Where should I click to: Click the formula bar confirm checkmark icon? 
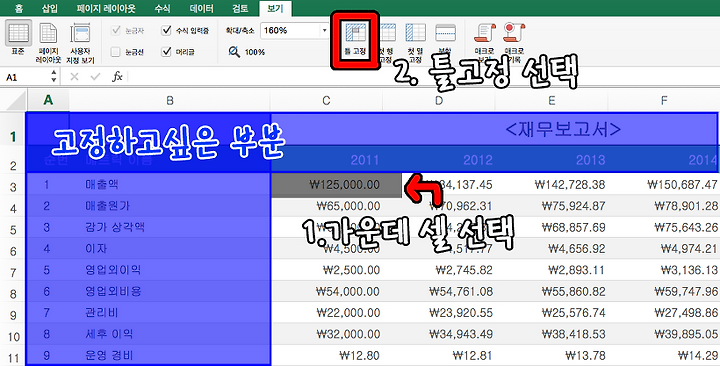tap(96, 77)
